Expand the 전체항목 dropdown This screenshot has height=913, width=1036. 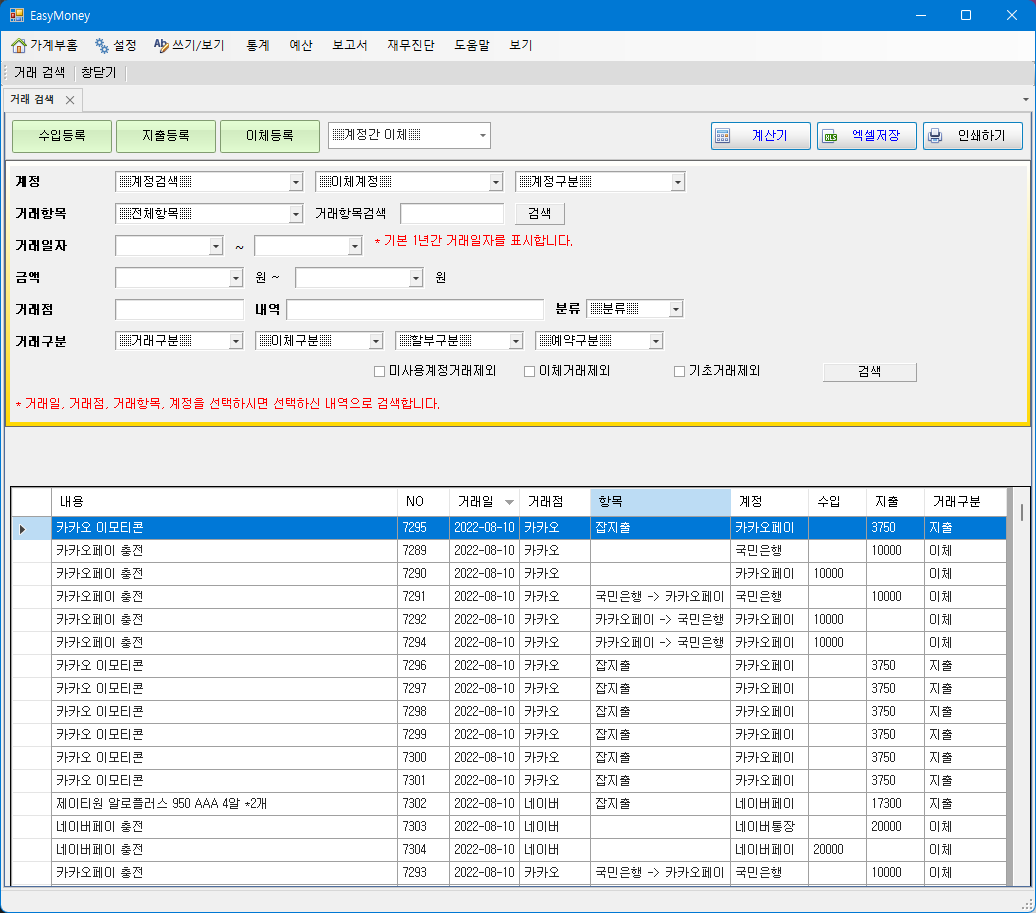(295, 213)
